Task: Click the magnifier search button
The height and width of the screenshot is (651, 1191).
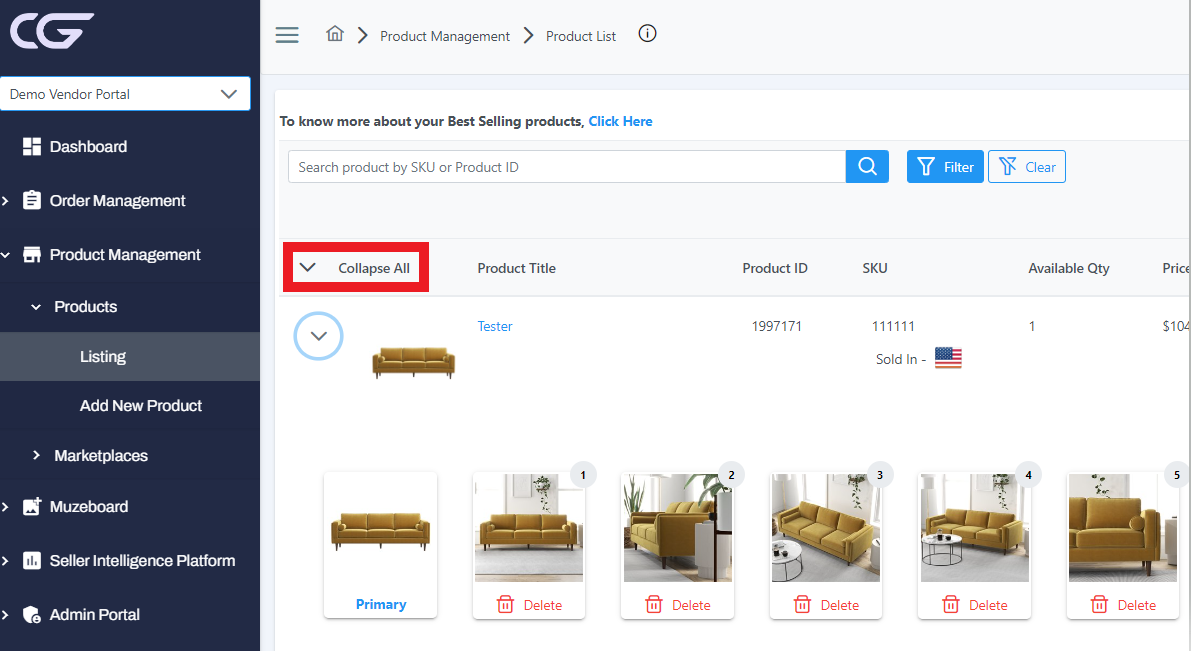Action: click(x=867, y=166)
